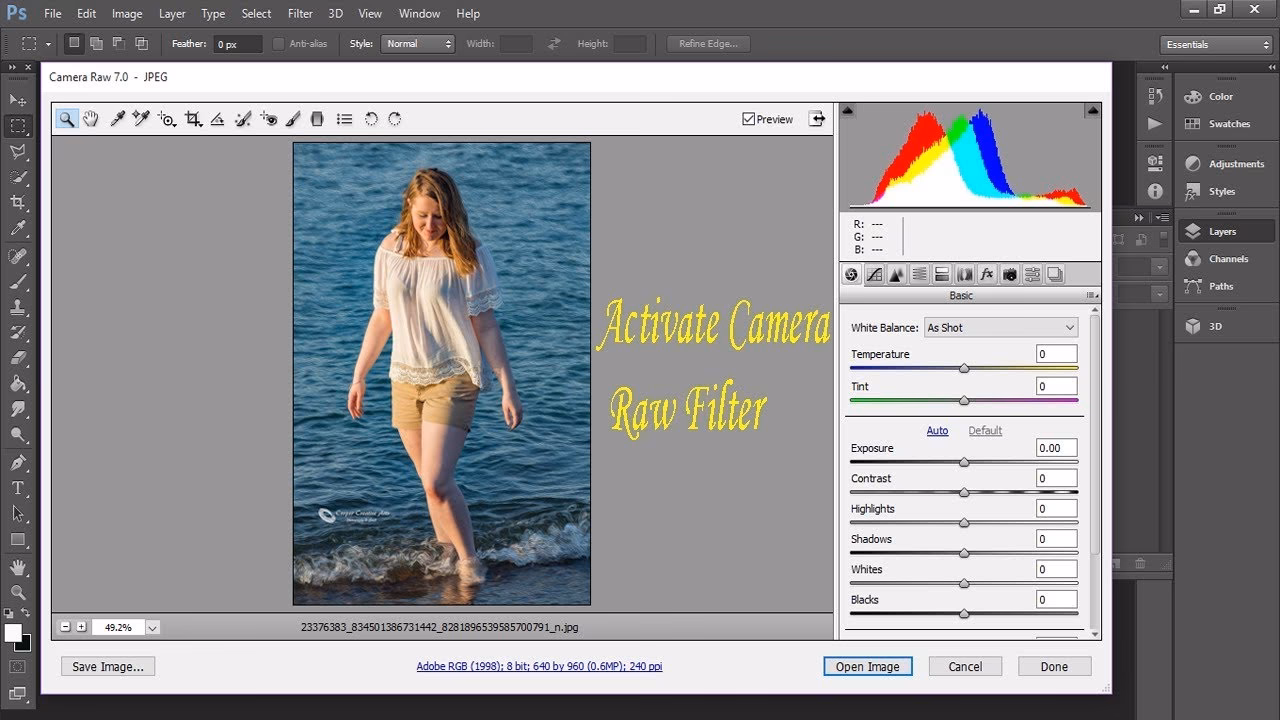Click the Open Image button
The width and height of the screenshot is (1280, 720).
(867, 666)
